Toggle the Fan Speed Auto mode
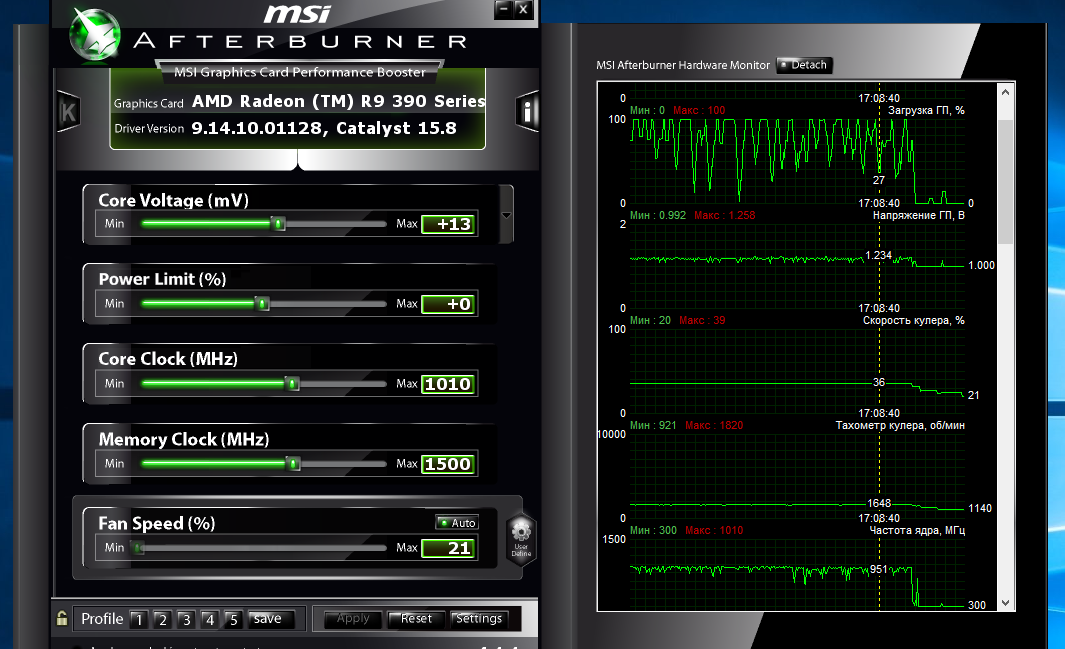1065x649 pixels. click(x=457, y=522)
